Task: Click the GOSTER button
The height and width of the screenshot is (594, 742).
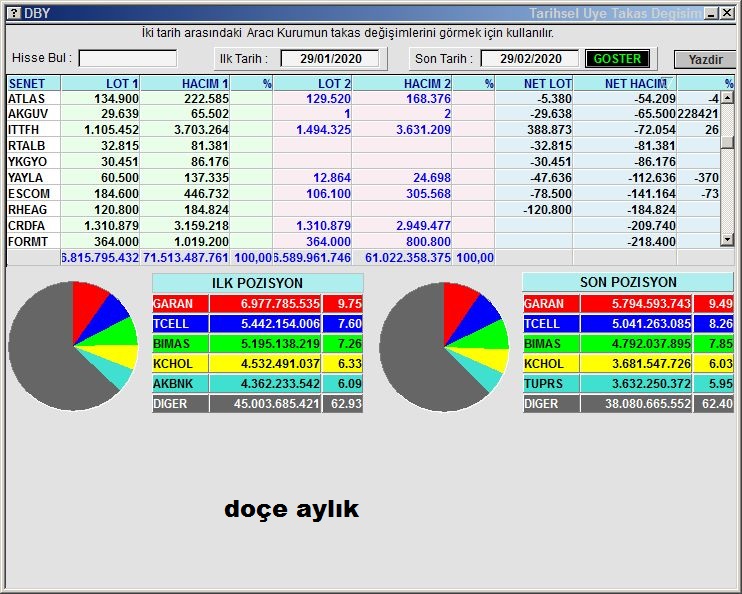Action: [x=617, y=59]
